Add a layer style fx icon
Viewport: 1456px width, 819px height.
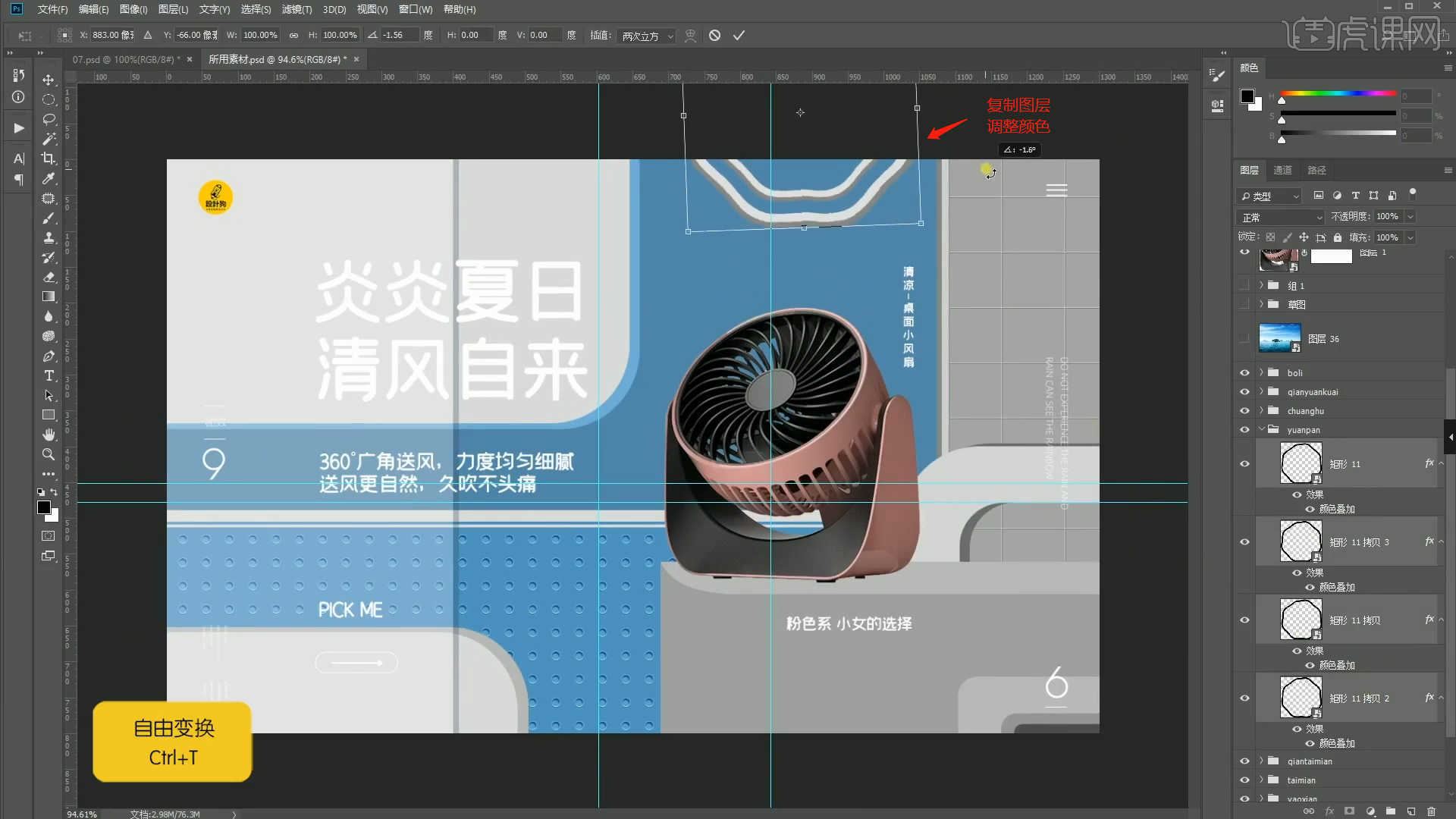click(x=1329, y=811)
